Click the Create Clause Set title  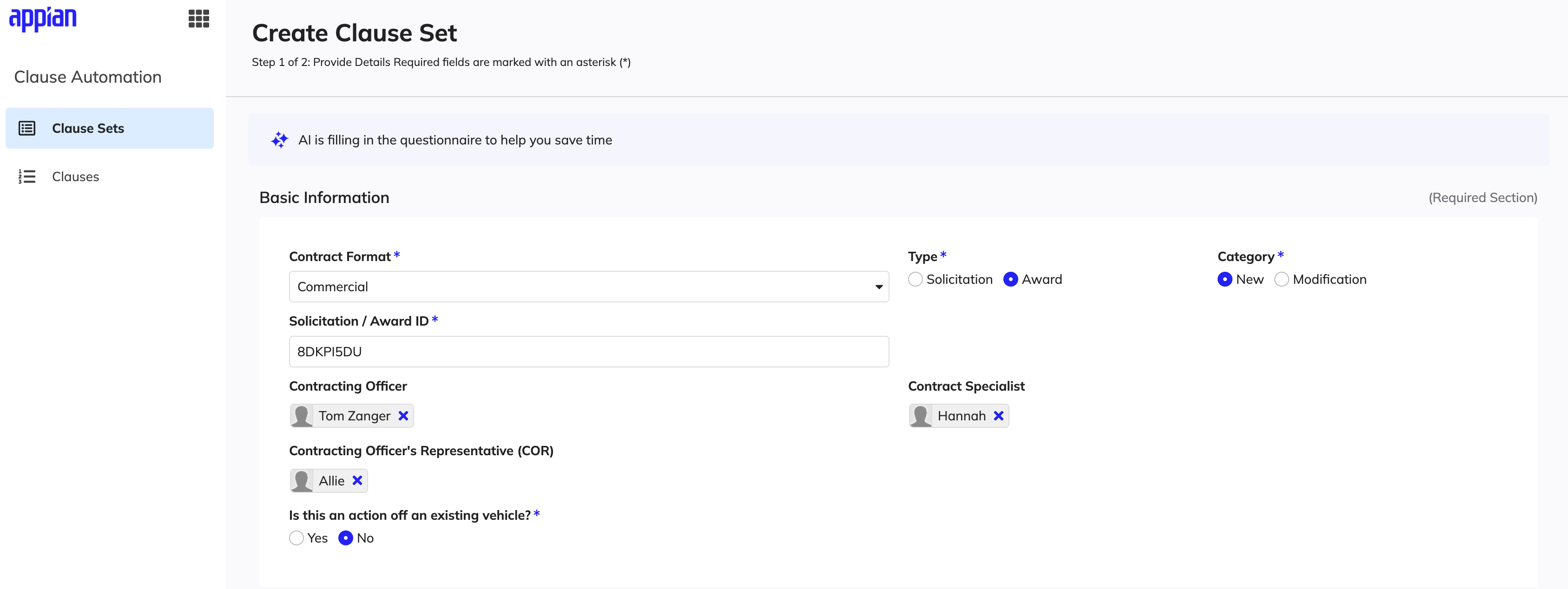[x=354, y=33]
